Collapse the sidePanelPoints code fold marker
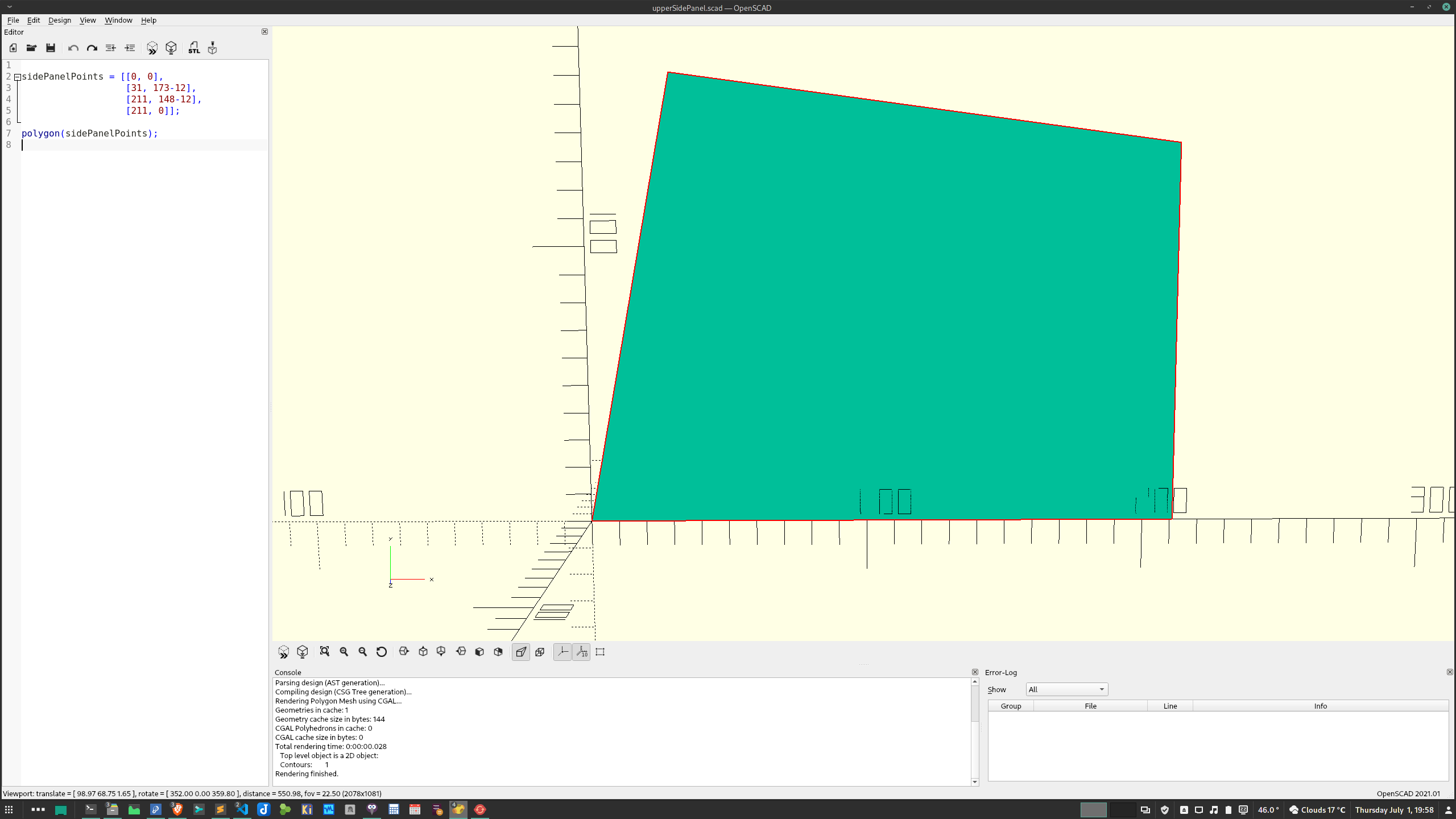Image resolution: width=1456 pixels, height=819 pixels. 18,77
